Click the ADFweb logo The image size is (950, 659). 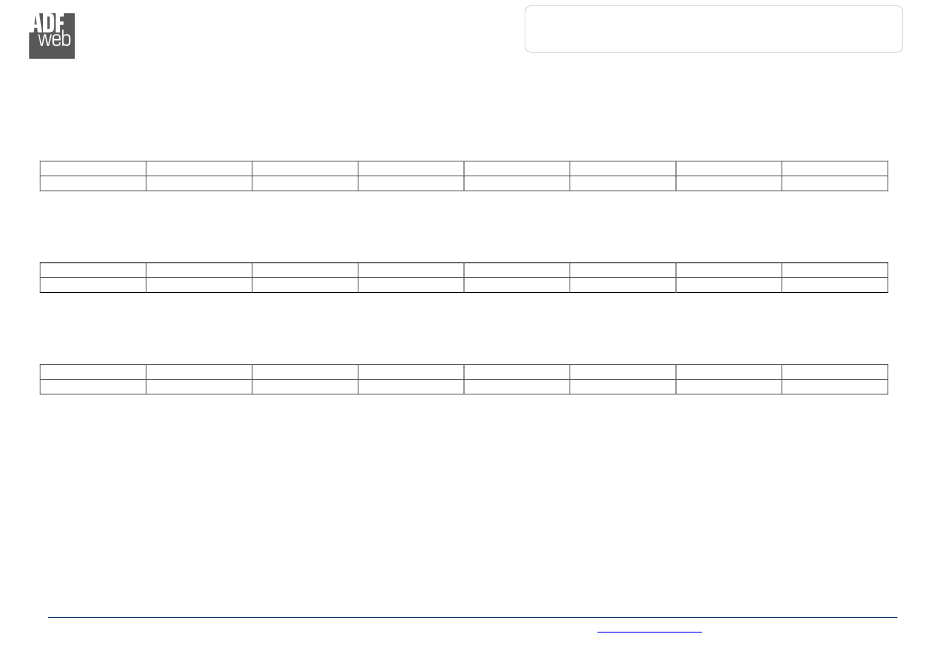click(52, 36)
